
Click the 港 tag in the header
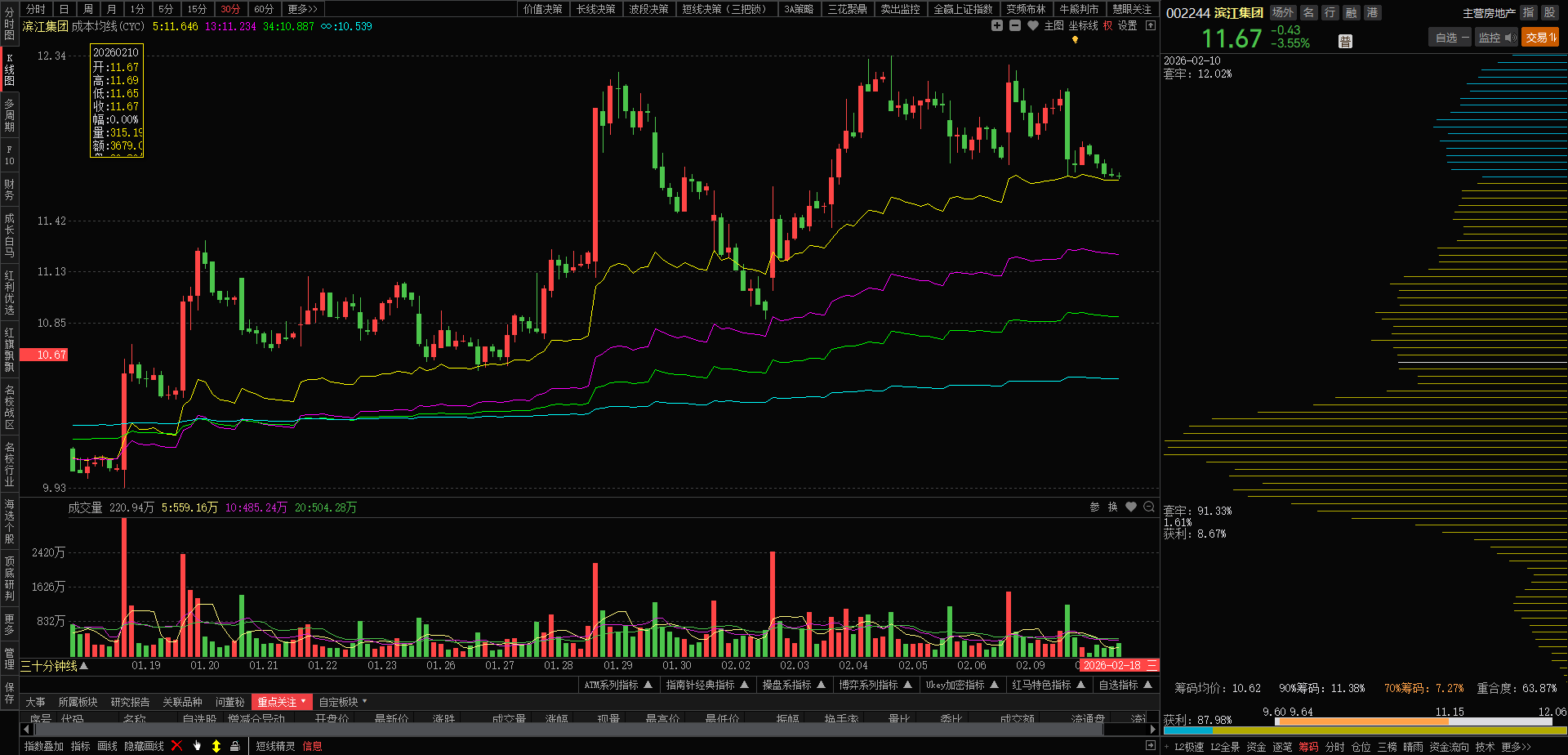coord(1373,13)
